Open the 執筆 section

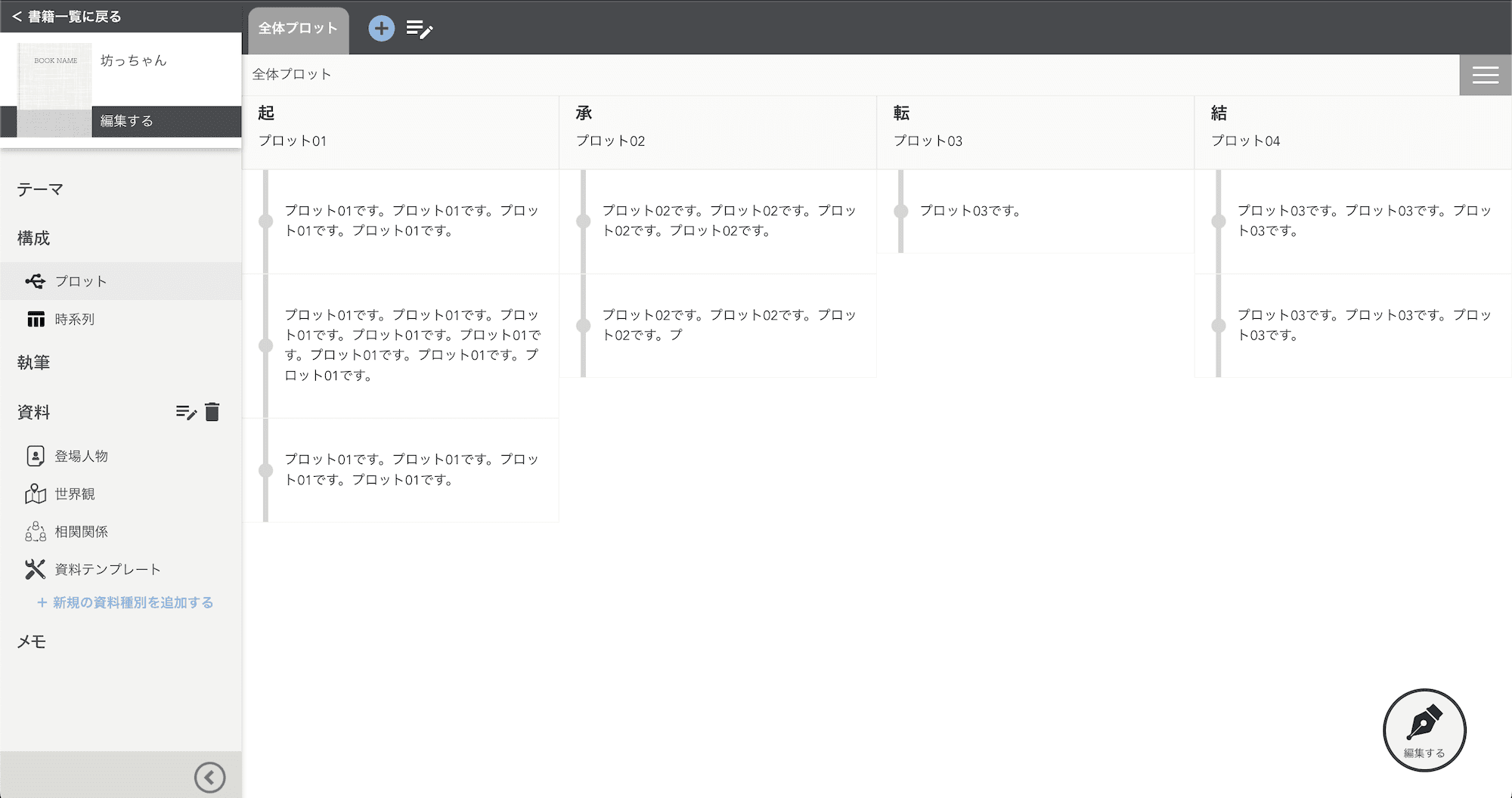pyautogui.click(x=33, y=362)
